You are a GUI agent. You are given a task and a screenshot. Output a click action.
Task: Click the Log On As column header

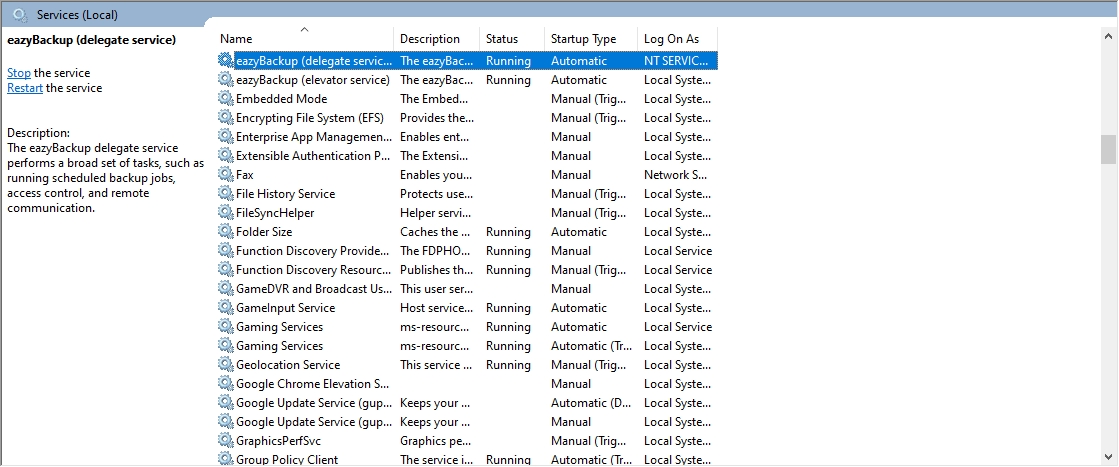click(672, 39)
